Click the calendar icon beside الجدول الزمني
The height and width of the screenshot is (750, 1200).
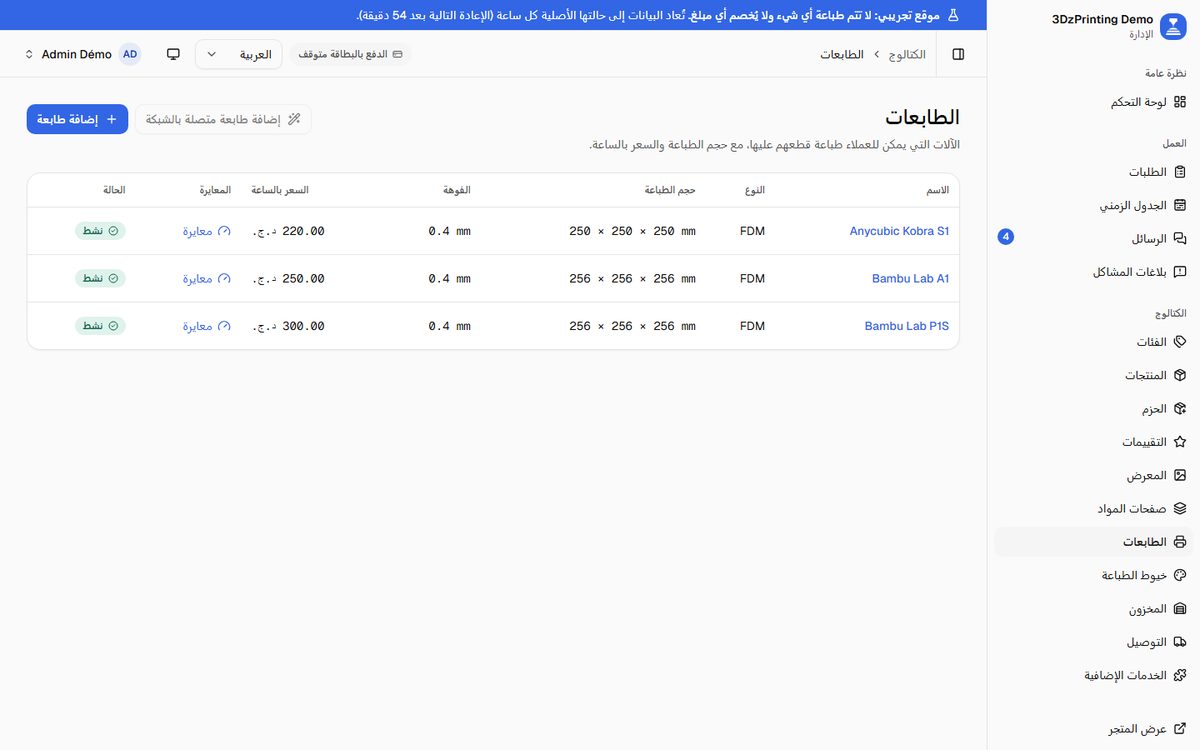tap(1180, 205)
